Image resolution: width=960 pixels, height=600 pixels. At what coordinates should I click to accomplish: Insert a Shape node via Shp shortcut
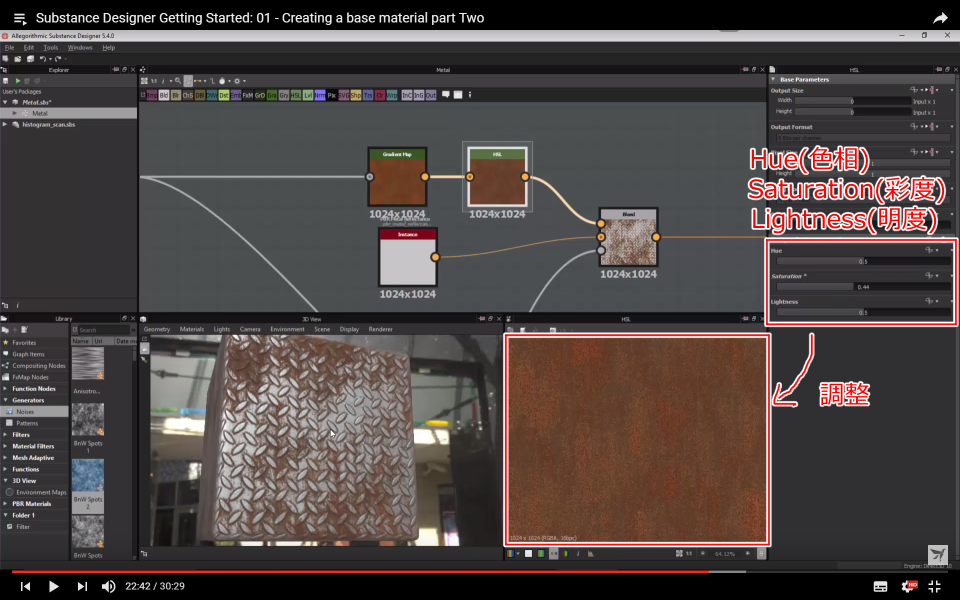[356, 95]
